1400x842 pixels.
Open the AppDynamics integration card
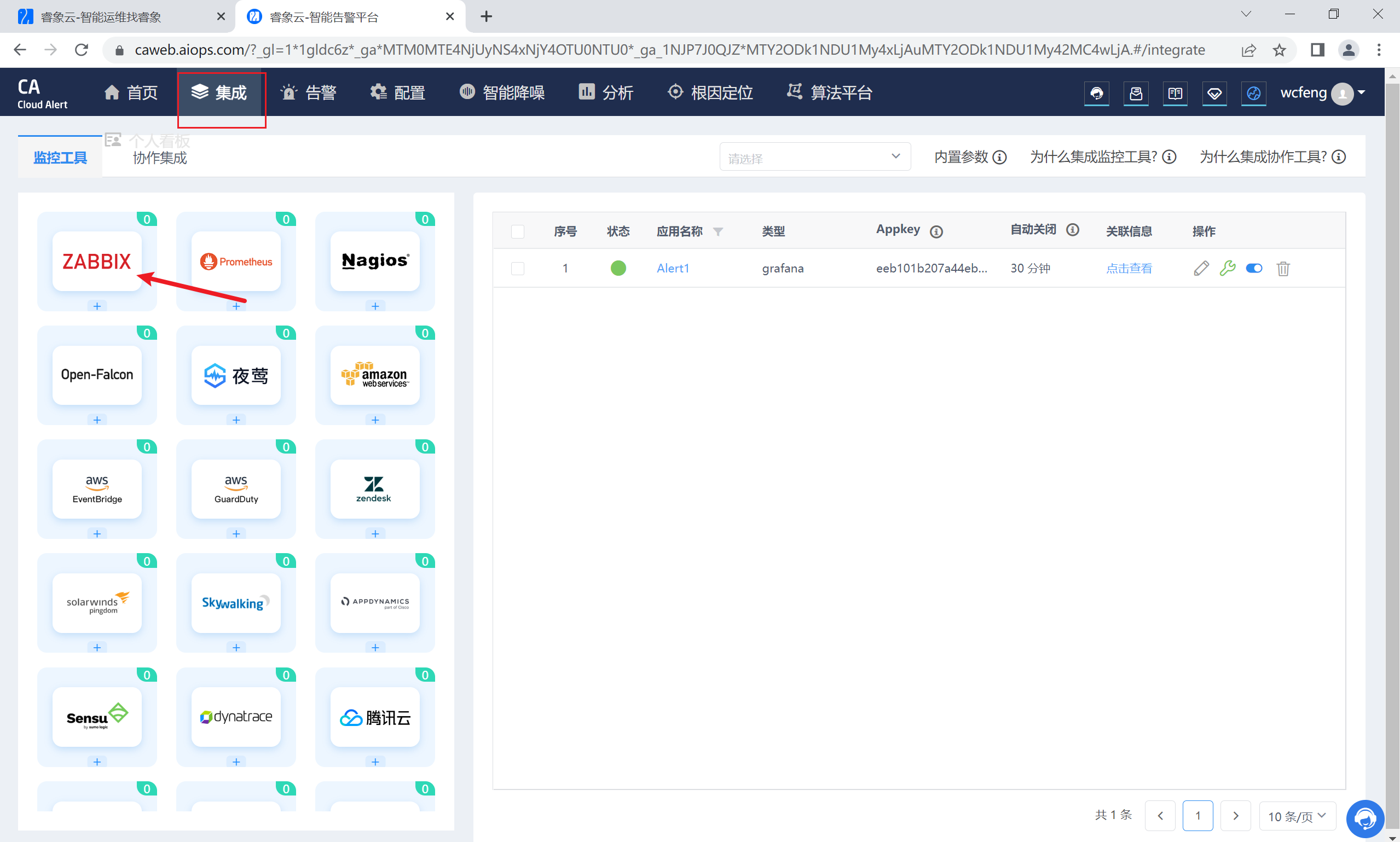[x=375, y=603]
